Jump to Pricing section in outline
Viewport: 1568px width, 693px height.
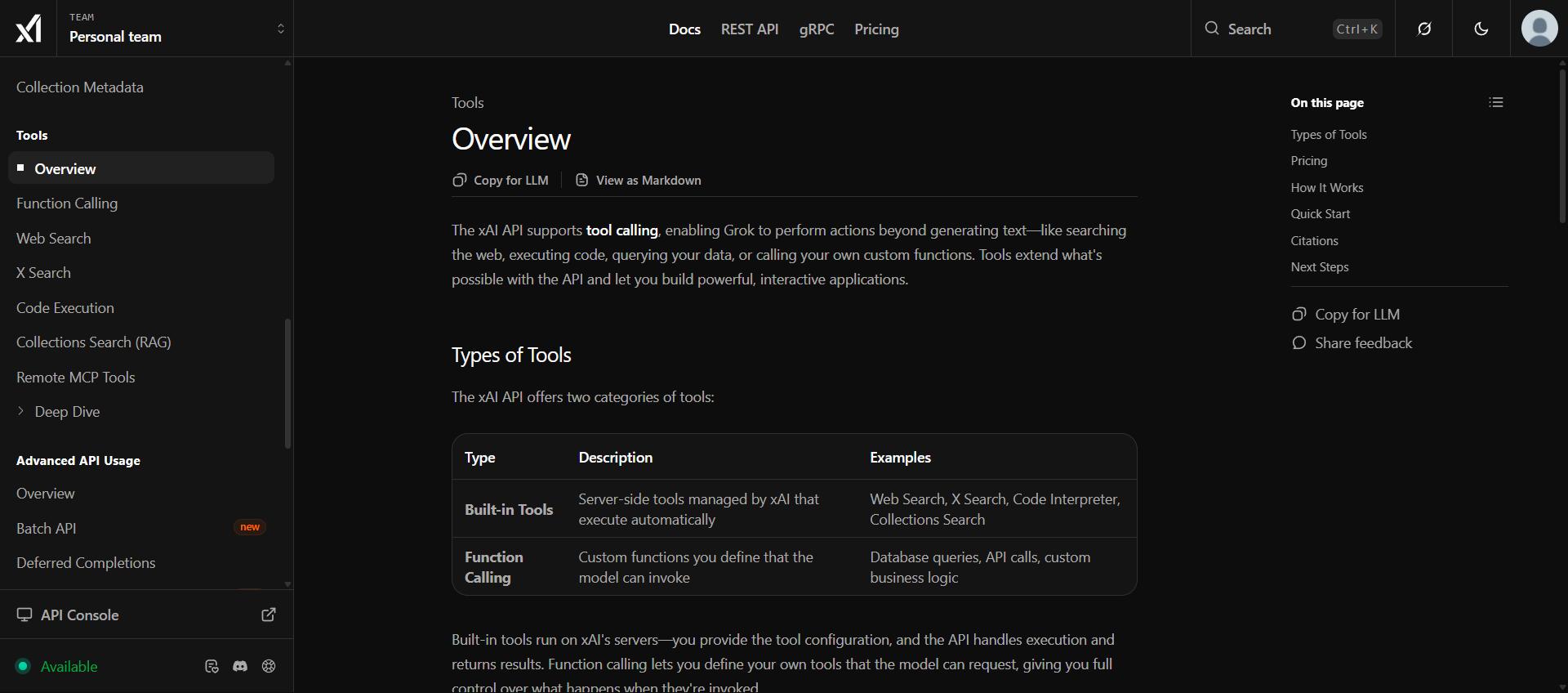pyautogui.click(x=1309, y=161)
